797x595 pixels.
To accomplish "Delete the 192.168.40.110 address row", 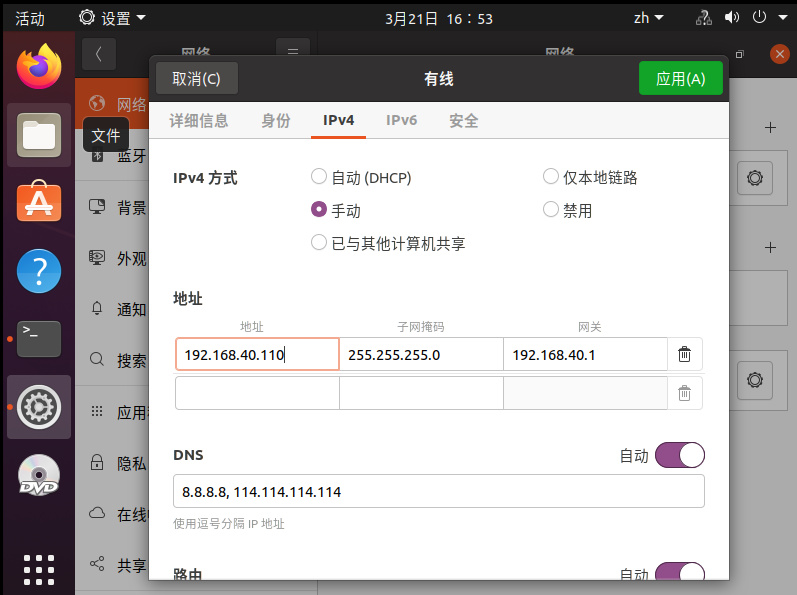I will [684, 354].
